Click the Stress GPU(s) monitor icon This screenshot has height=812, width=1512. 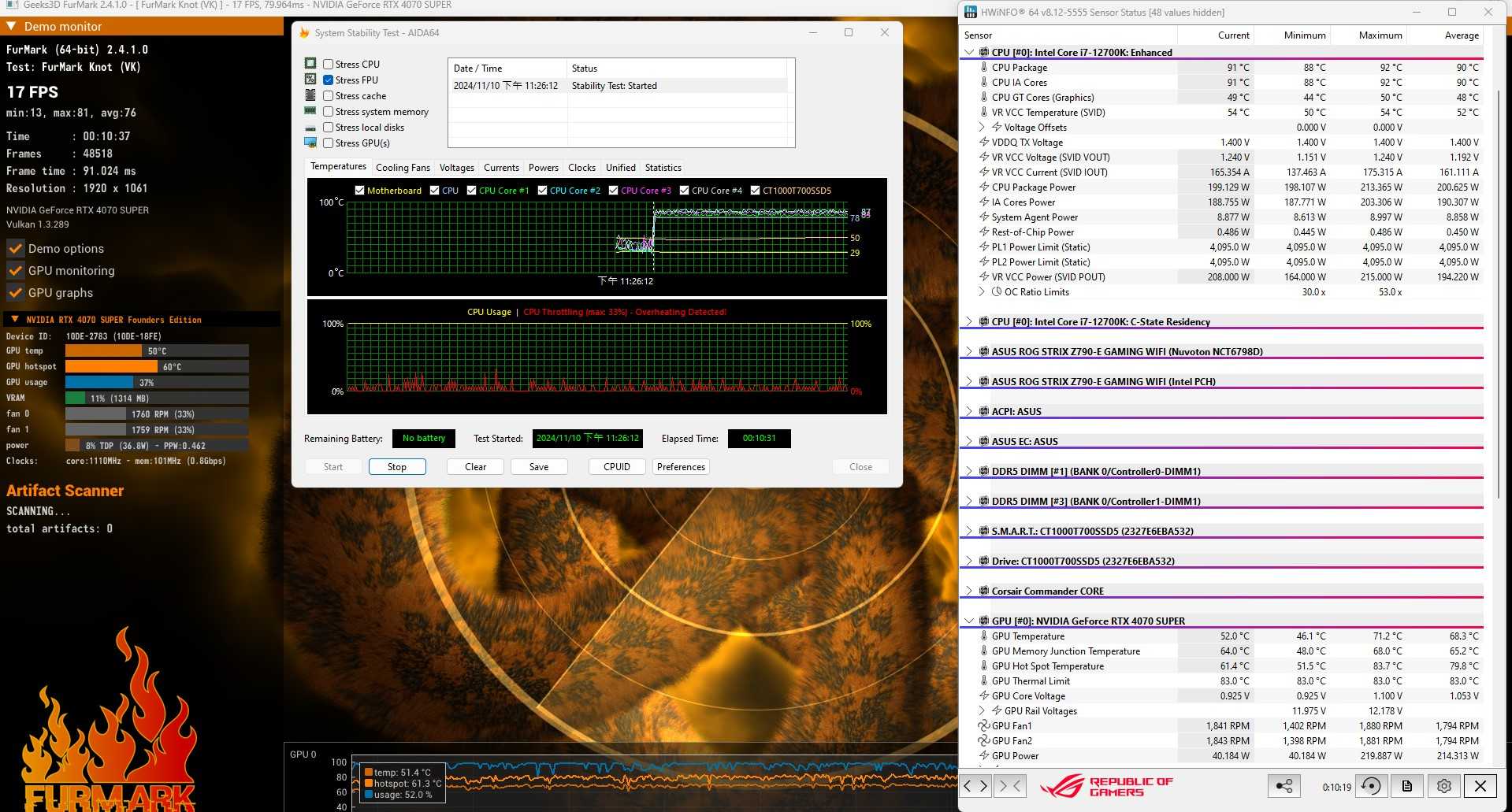[x=310, y=143]
